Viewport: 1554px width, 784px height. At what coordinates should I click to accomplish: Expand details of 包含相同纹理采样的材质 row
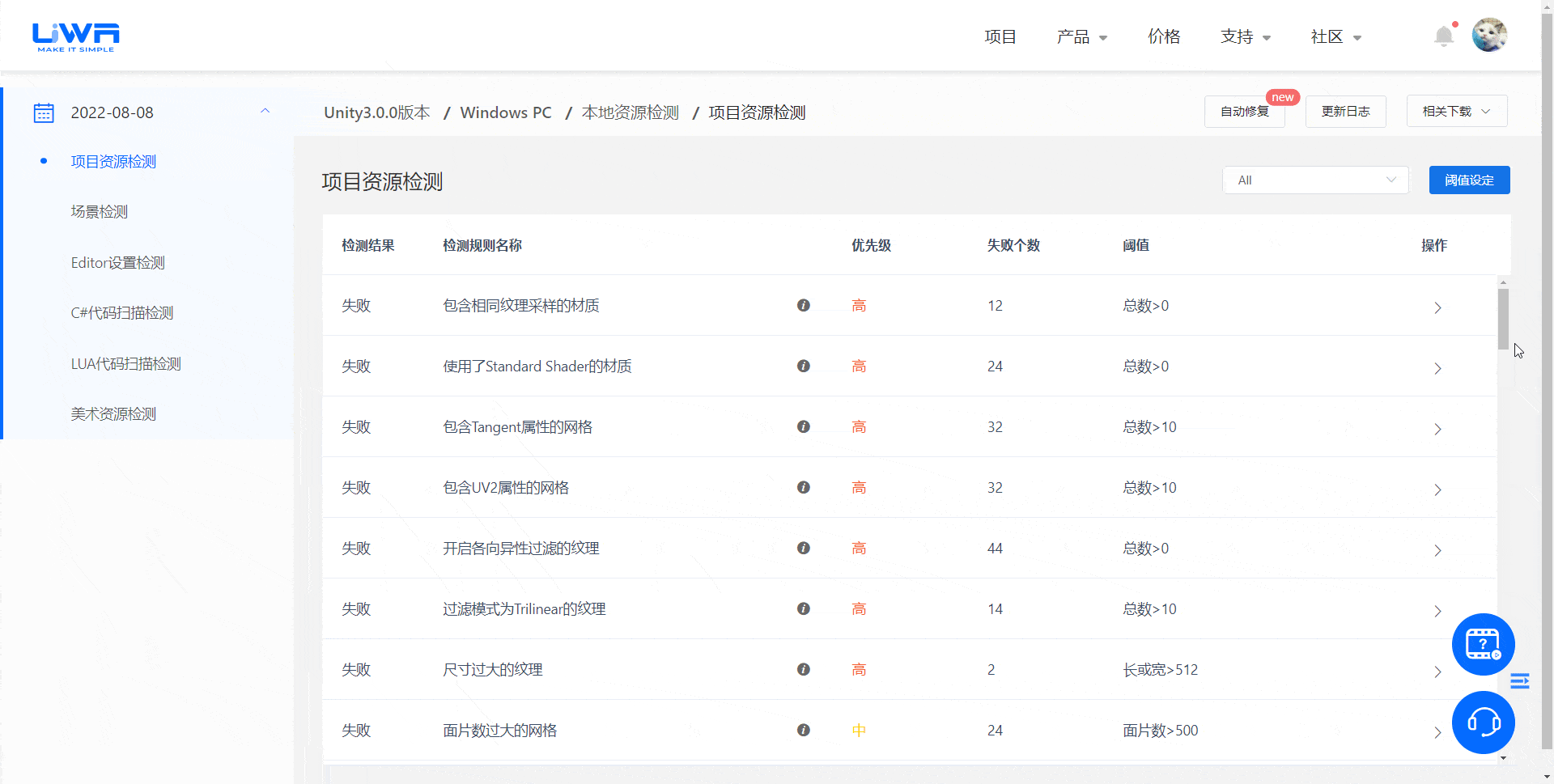coord(1437,307)
